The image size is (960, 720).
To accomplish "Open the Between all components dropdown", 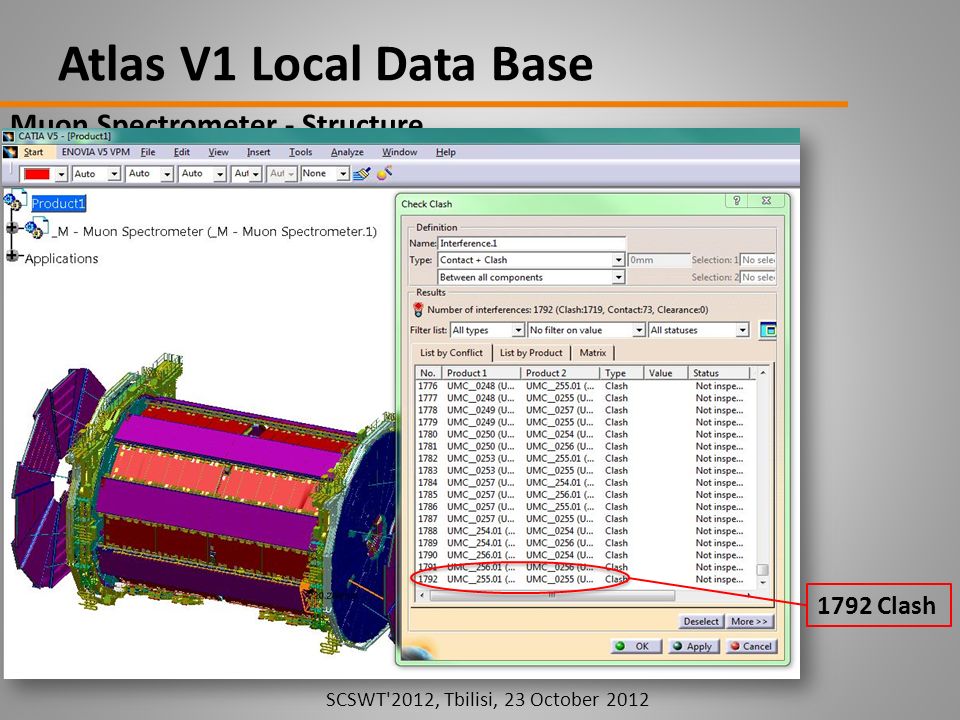I will (618, 277).
